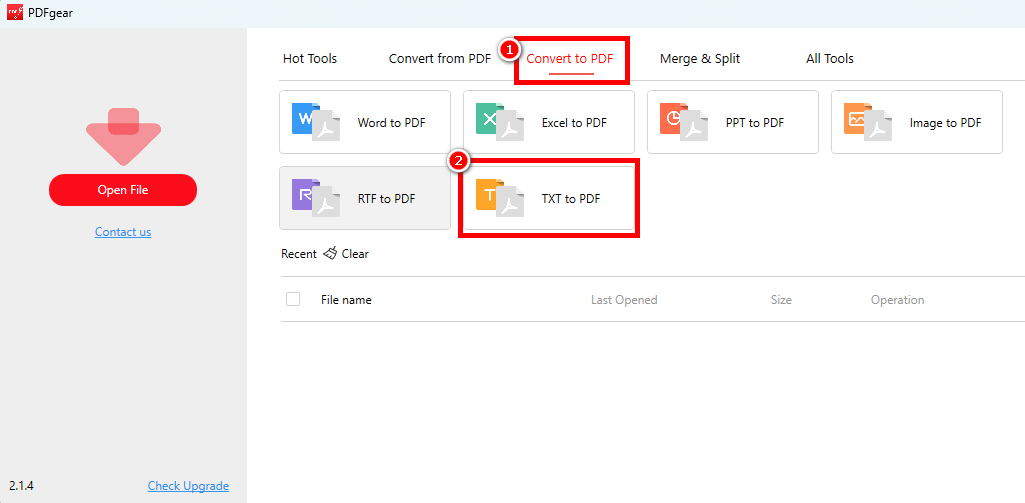This screenshot has width=1025, height=503.
Task: Choose the Excel to PDF label
Action: tap(574, 122)
